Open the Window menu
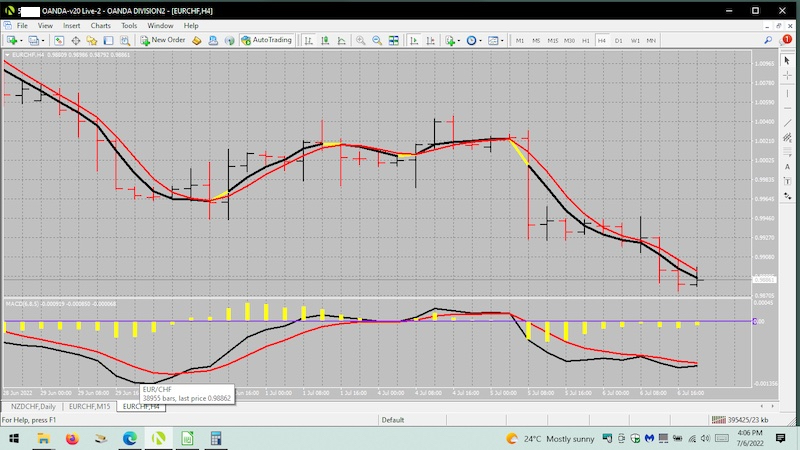This screenshot has height=450, width=800. 160,26
